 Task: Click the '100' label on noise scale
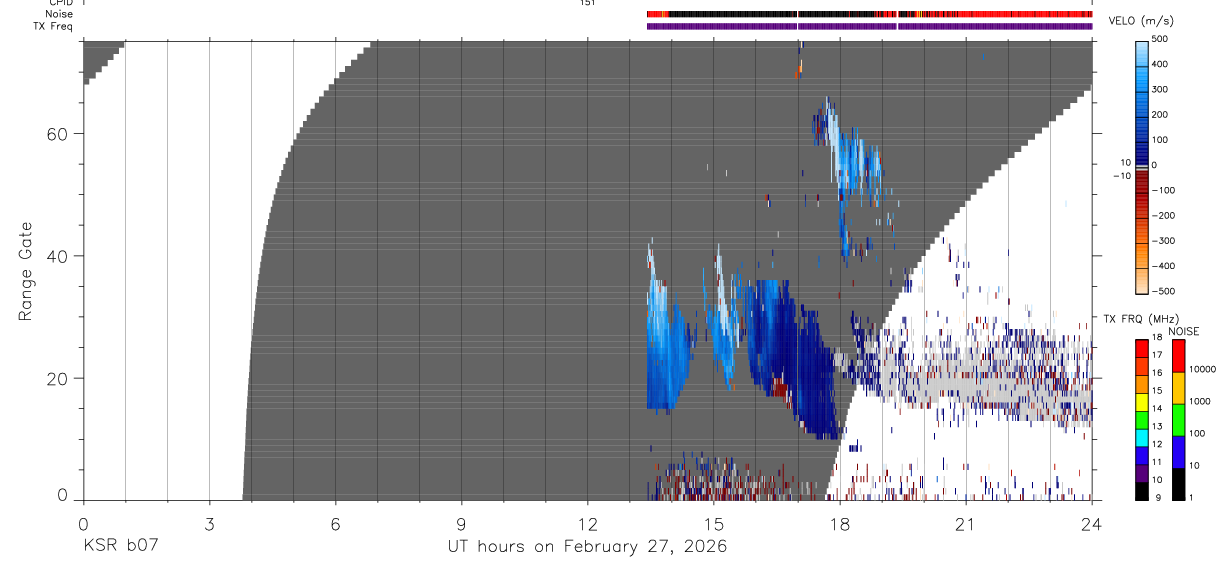[x=1195, y=433]
